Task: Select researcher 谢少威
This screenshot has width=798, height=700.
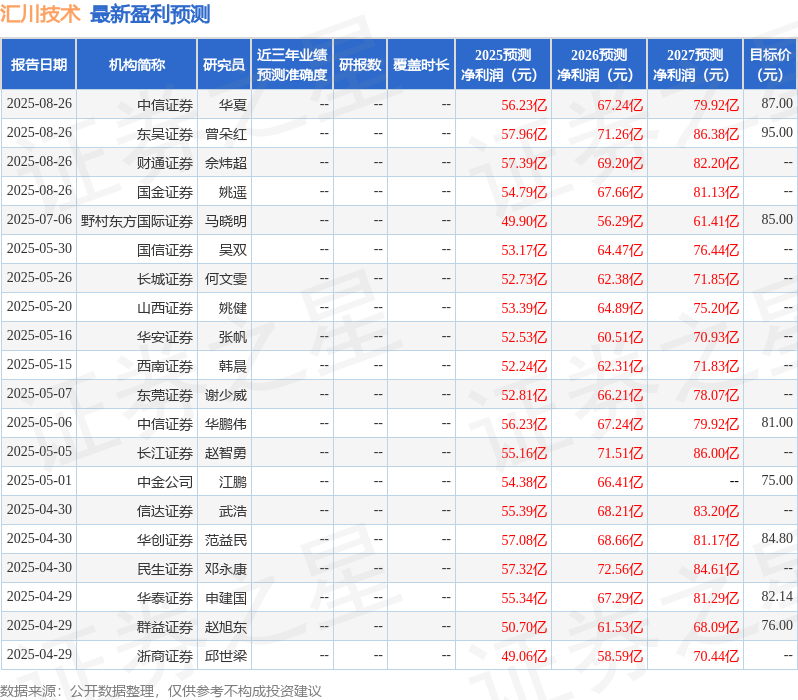Action: pyautogui.click(x=226, y=396)
